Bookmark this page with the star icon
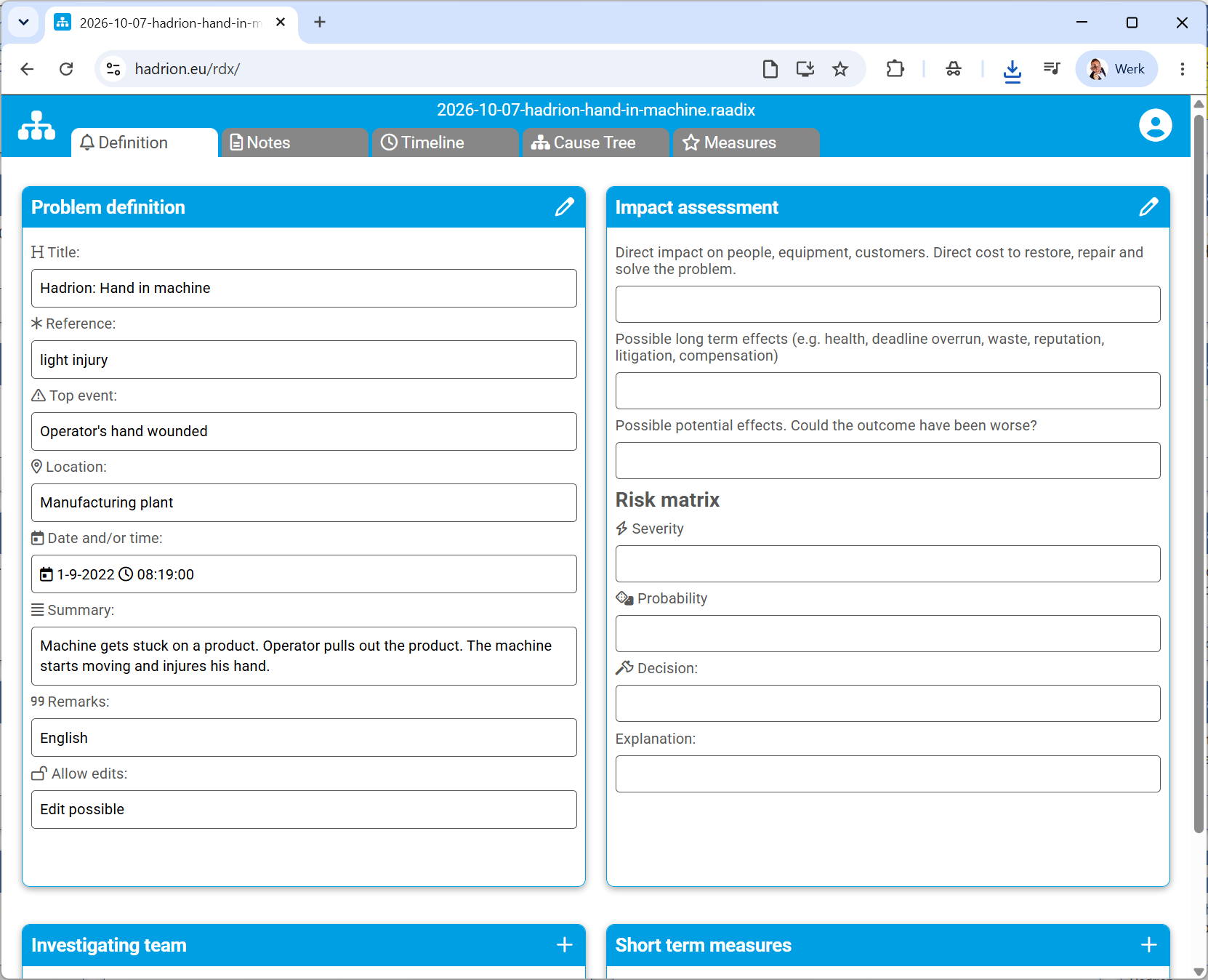 point(840,69)
